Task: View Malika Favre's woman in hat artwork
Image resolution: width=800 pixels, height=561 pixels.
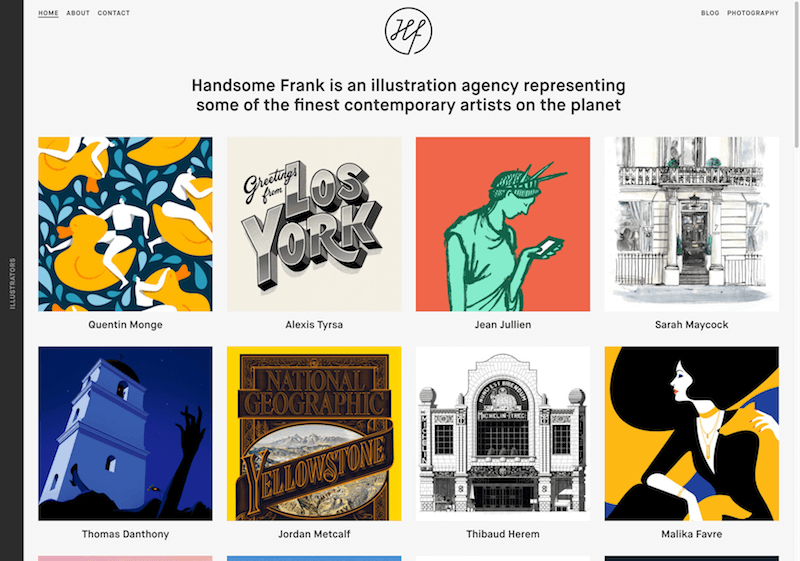Action: (x=691, y=433)
